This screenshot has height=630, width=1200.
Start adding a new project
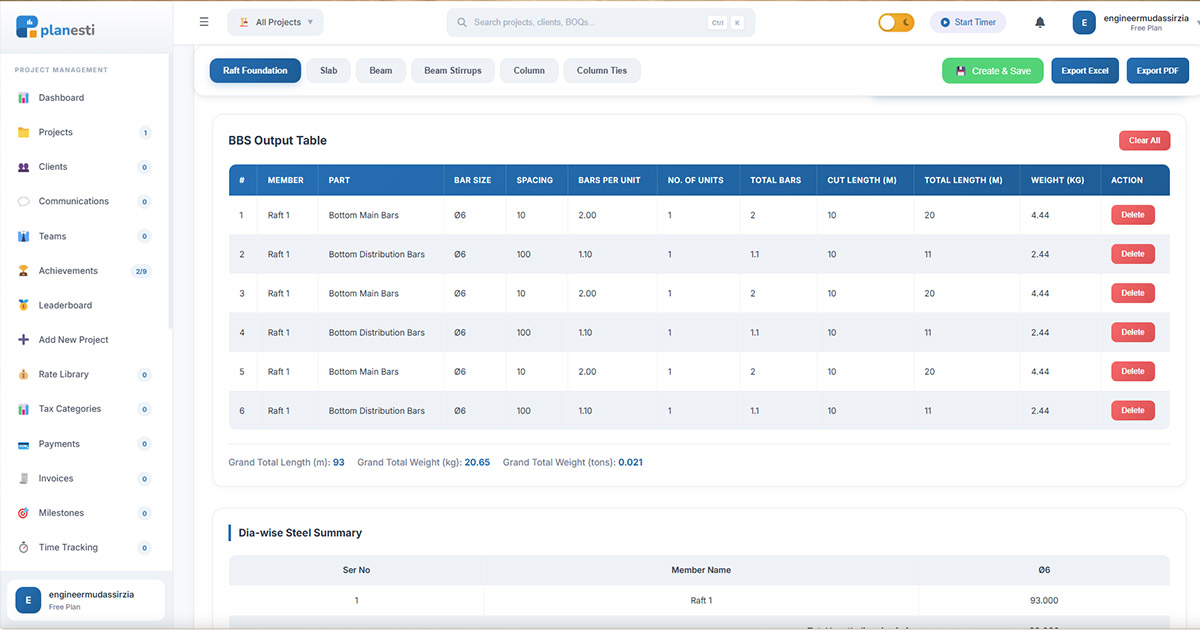72,339
